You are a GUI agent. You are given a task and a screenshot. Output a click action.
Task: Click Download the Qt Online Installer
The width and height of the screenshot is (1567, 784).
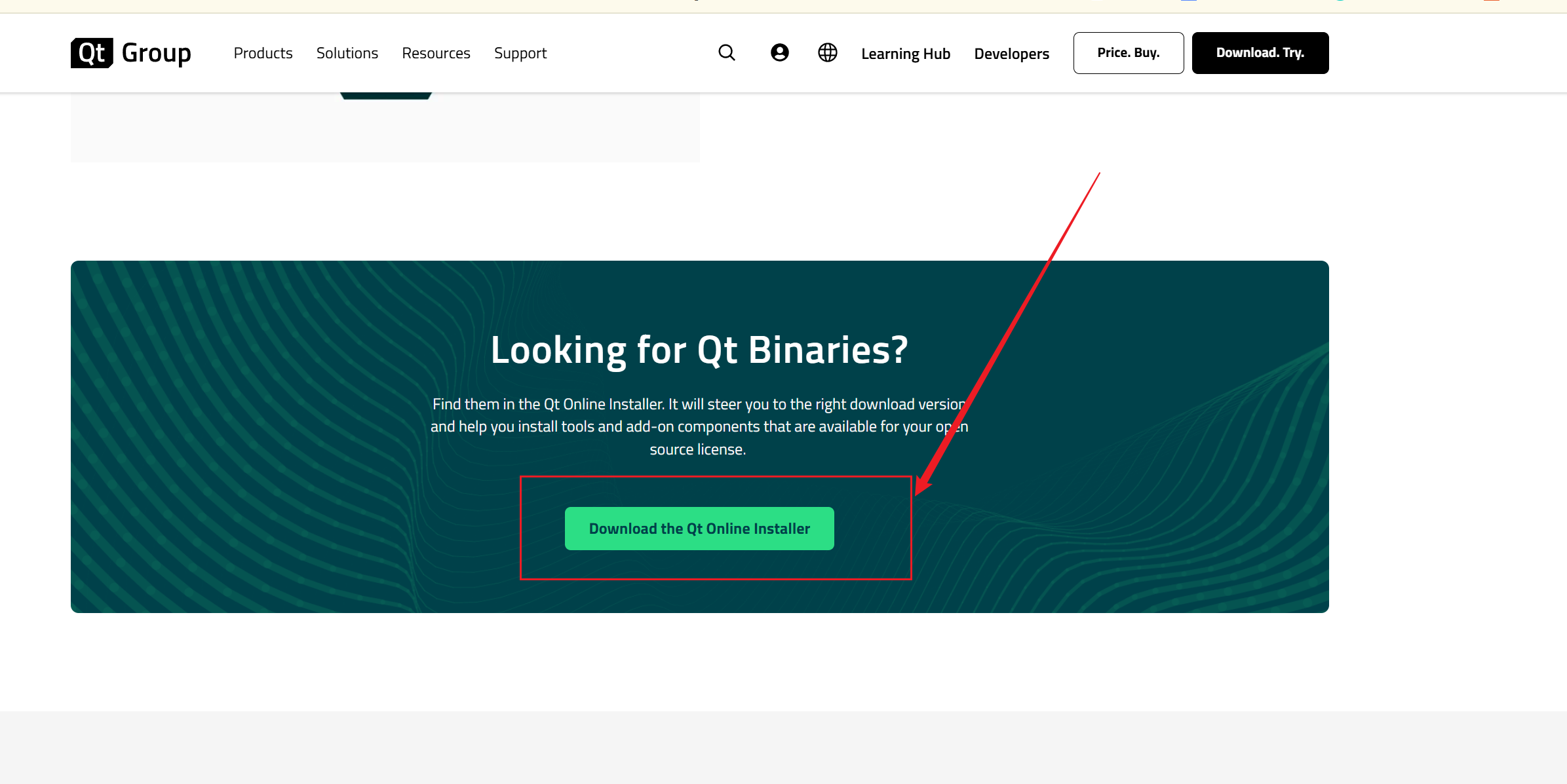[x=699, y=528]
